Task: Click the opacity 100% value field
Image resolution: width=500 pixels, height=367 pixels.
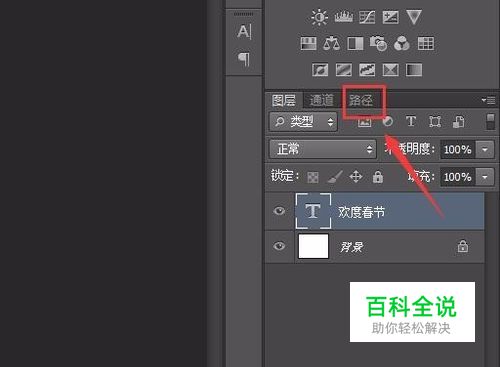Action: (458, 149)
